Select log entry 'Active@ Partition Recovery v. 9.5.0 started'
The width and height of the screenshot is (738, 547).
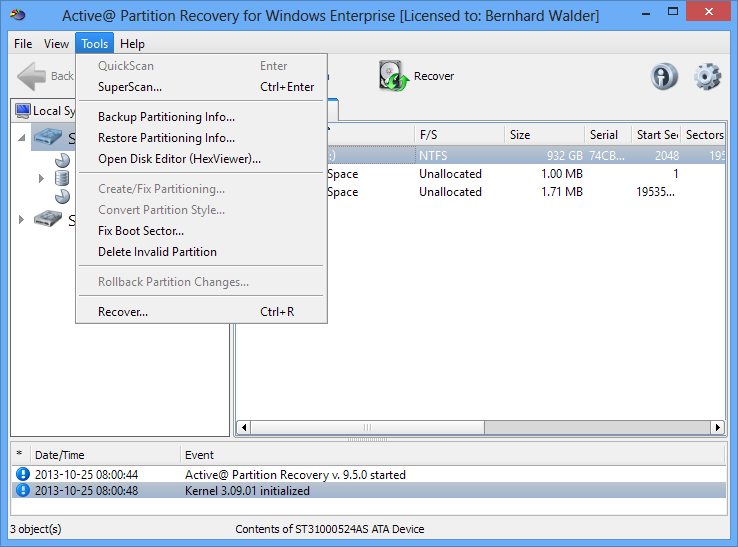(369, 474)
